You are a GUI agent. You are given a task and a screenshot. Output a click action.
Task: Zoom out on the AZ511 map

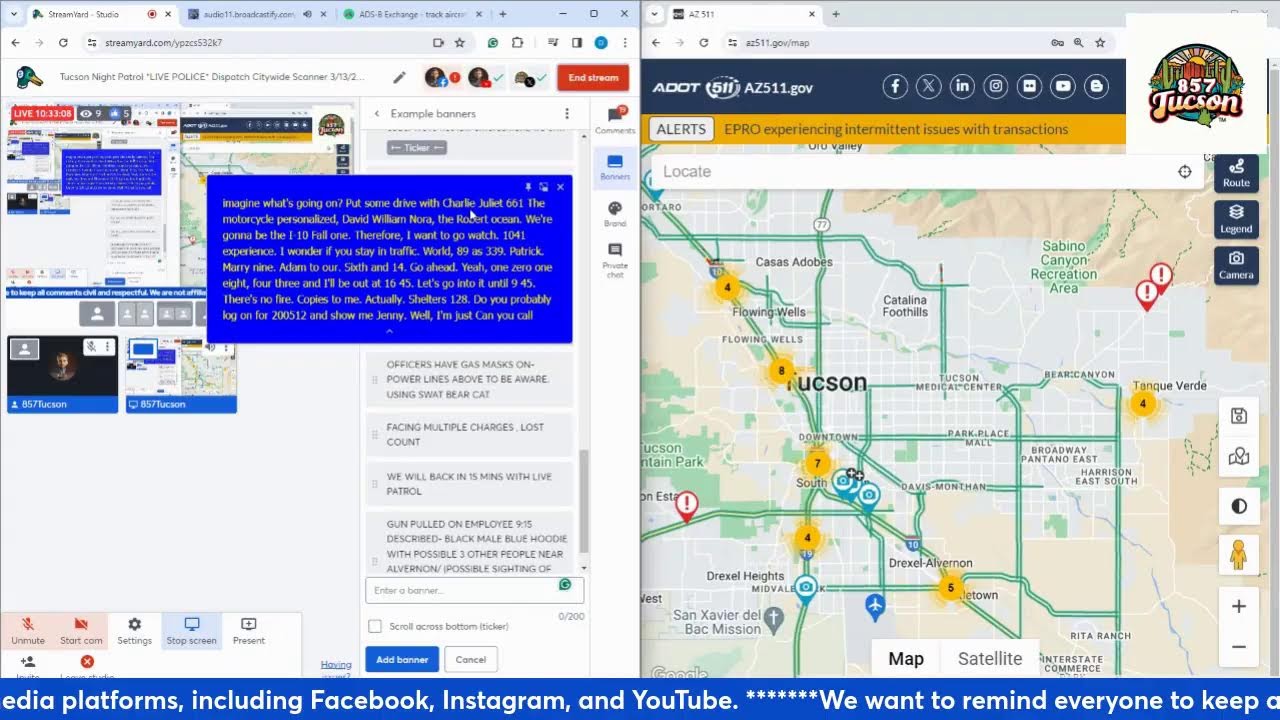[x=1239, y=647]
